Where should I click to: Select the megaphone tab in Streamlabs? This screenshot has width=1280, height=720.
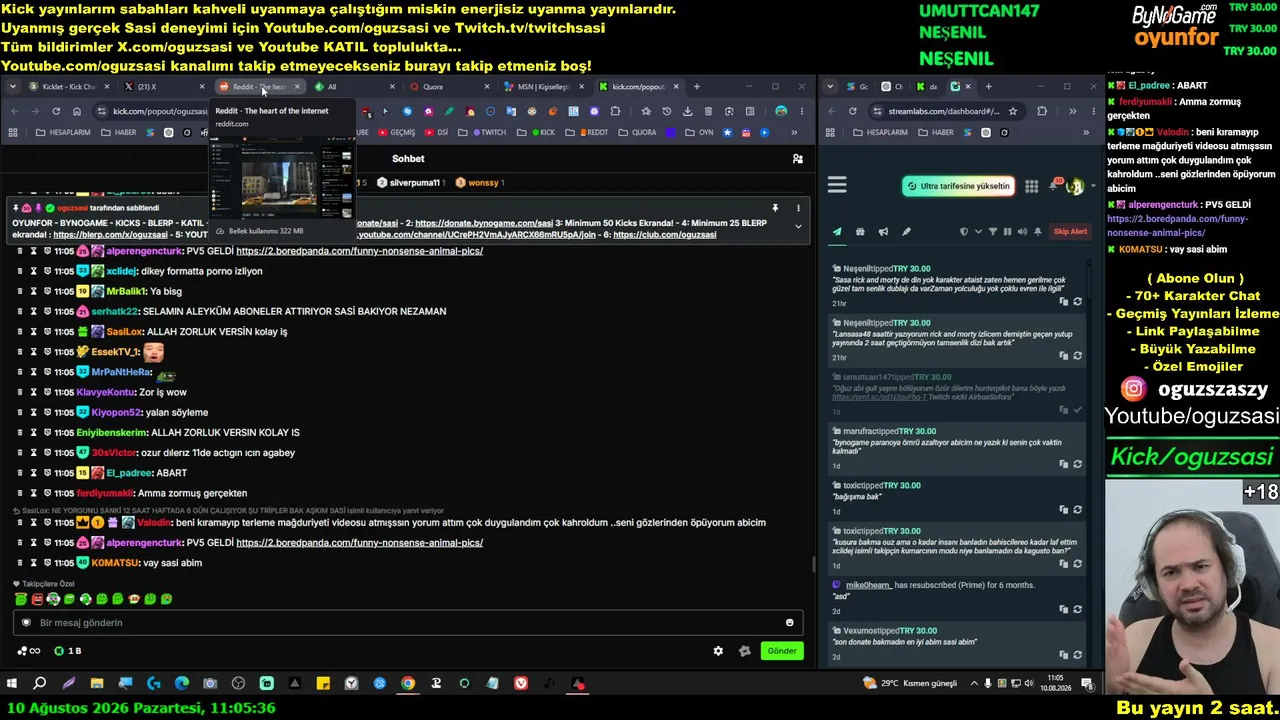tap(883, 232)
